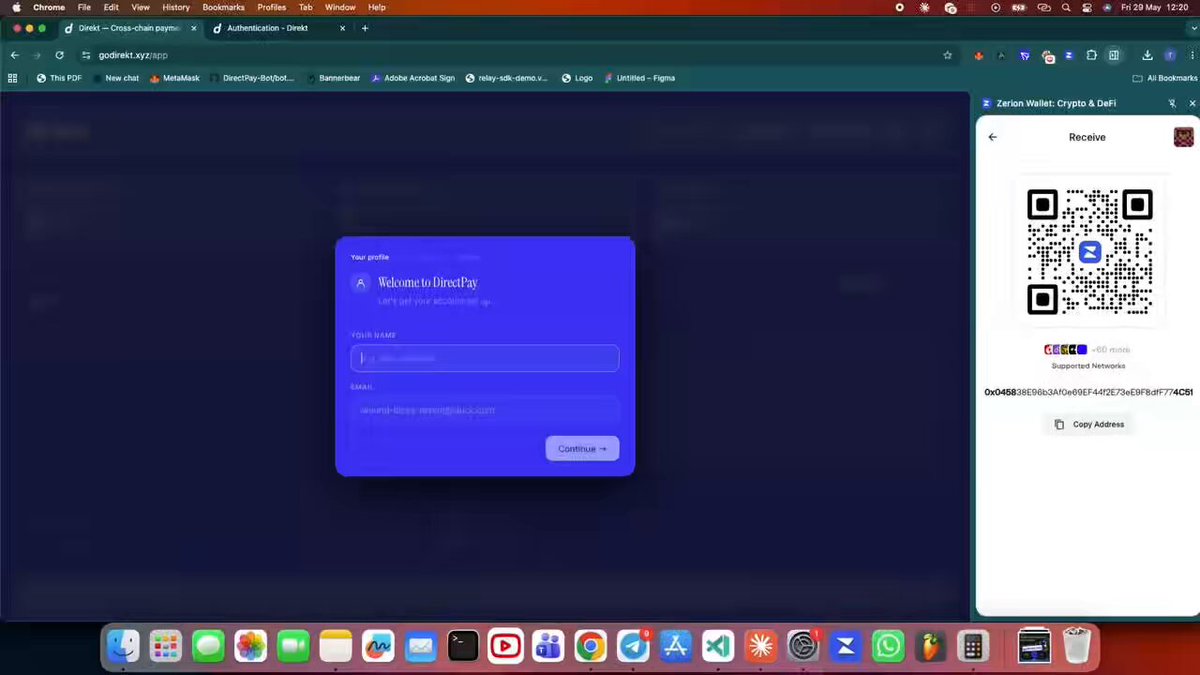
Task: Open Telegram from the Dock
Action: coord(633,647)
